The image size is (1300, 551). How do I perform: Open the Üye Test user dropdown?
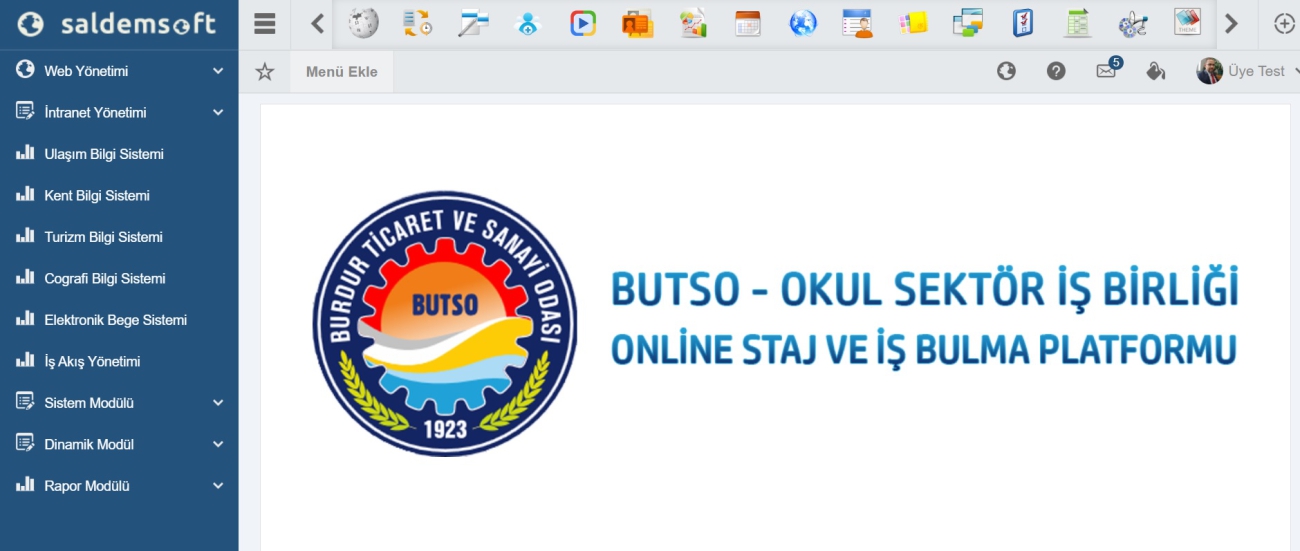[1248, 71]
